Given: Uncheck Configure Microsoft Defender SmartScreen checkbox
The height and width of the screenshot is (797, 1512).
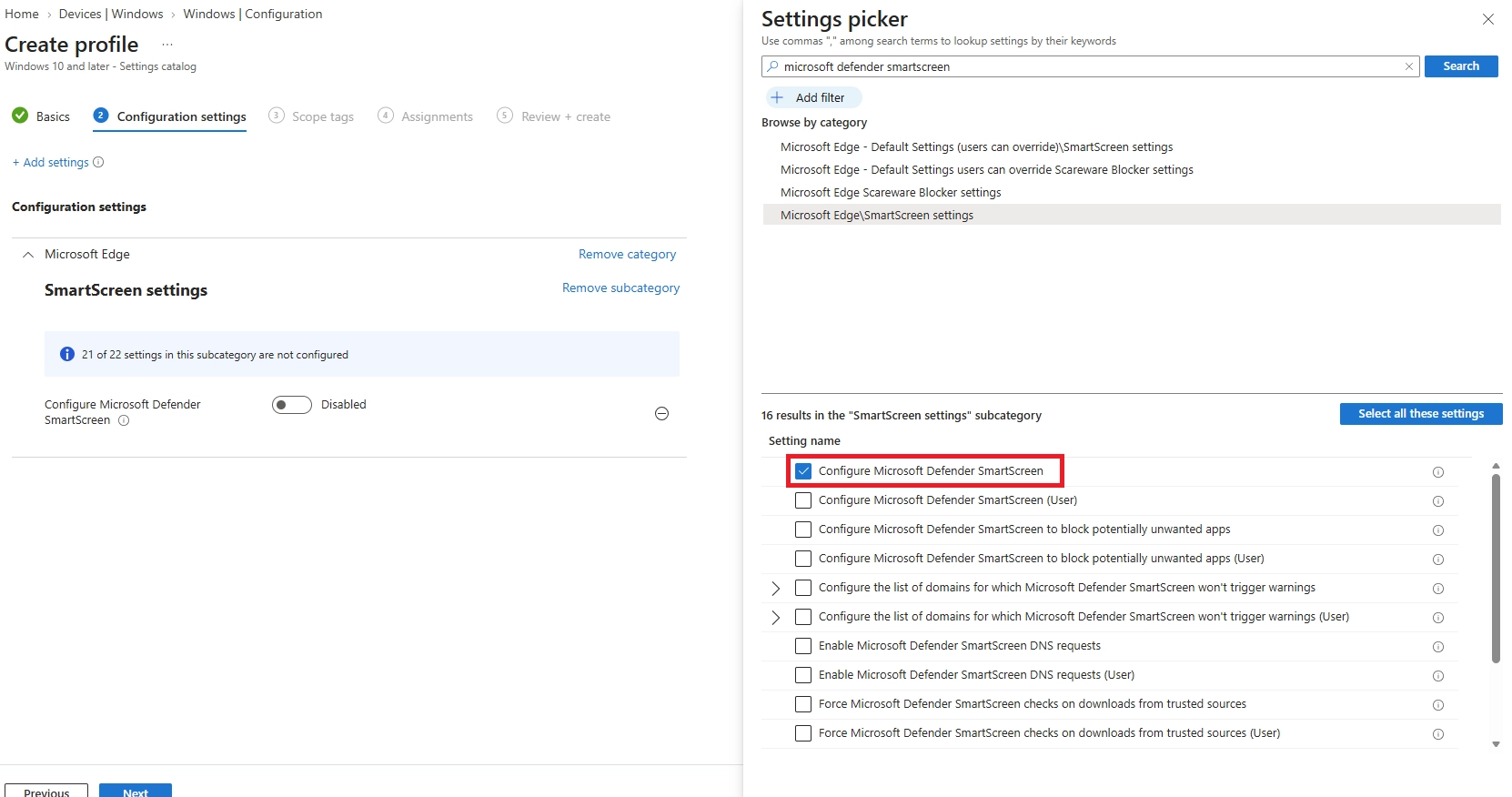Looking at the screenshot, I should [803, 471].
